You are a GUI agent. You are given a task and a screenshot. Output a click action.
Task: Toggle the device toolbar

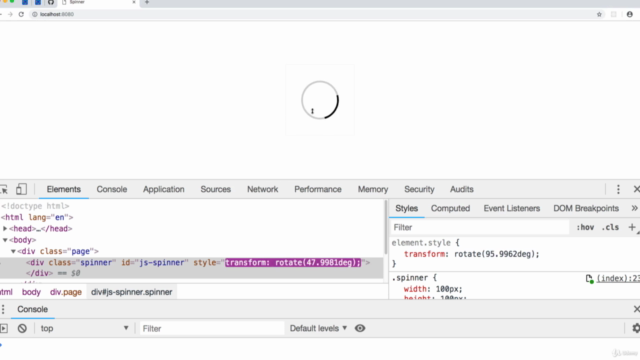click(x=21, y=189)
